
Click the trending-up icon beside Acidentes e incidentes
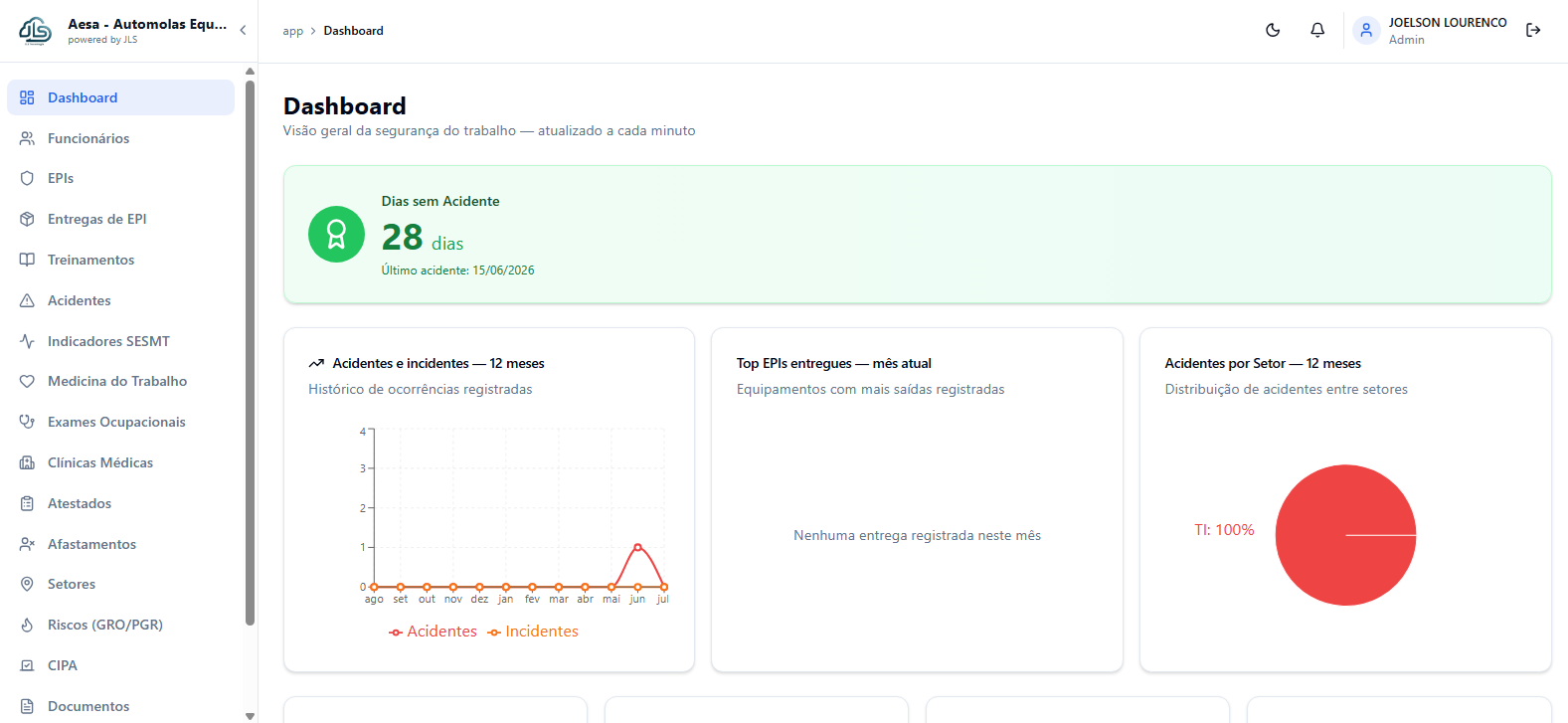coord(316,363)
